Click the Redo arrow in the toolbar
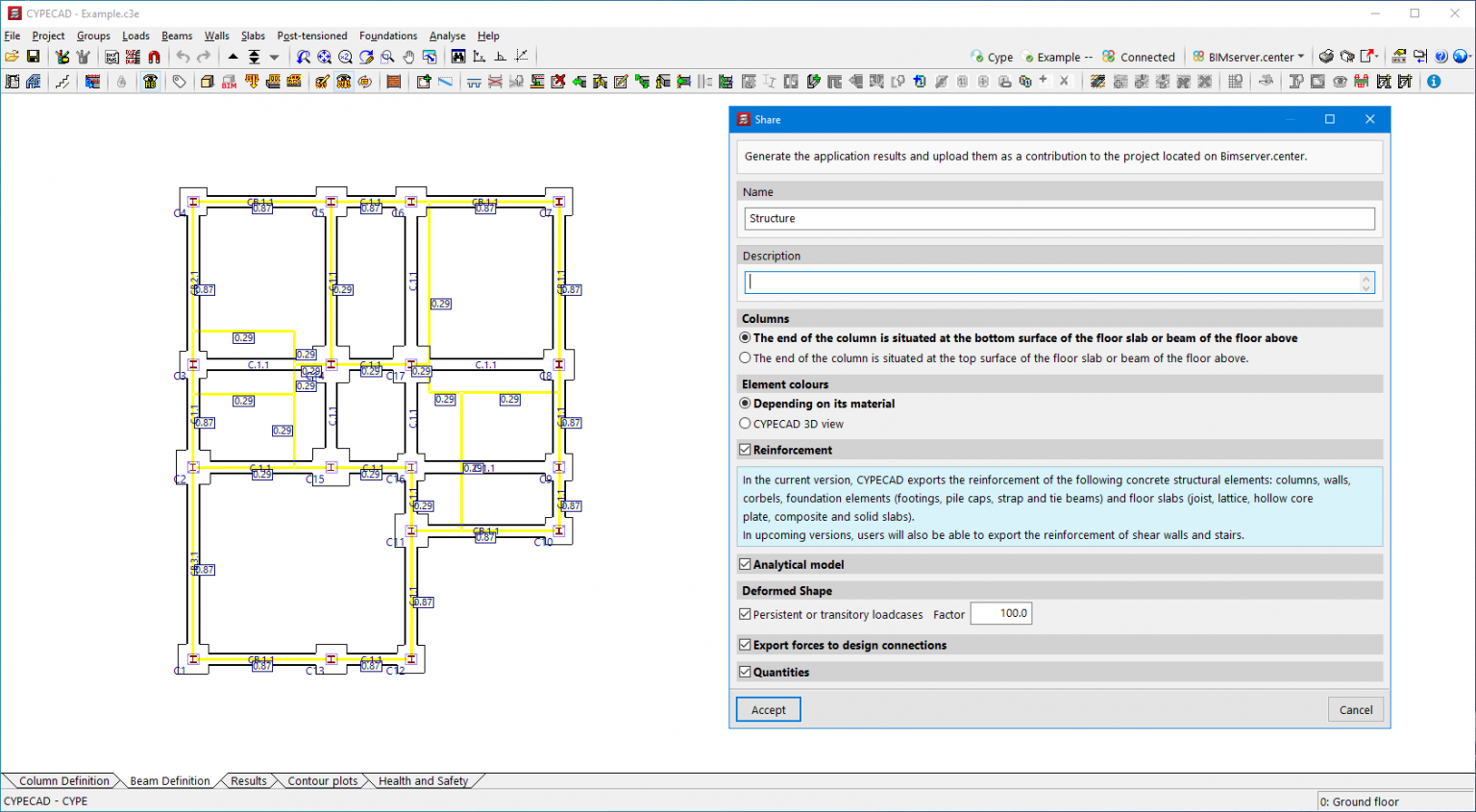Image resolution: width=1476 pixels, height=812 pixels. 204,57
